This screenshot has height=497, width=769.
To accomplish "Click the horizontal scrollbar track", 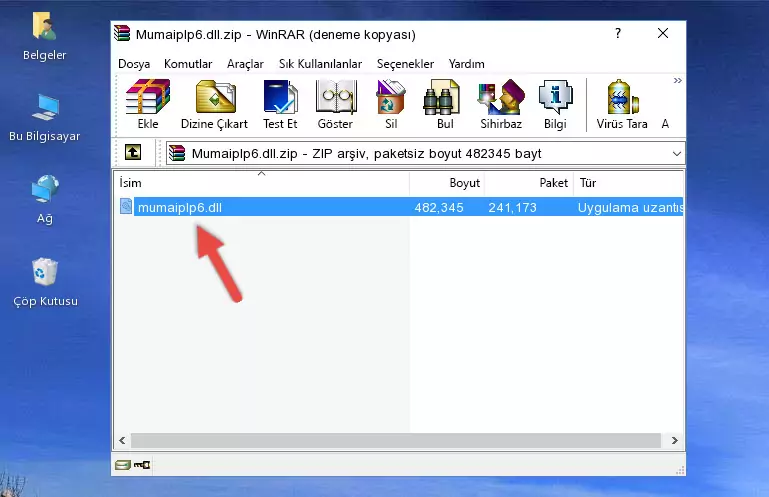I will 396,441.
